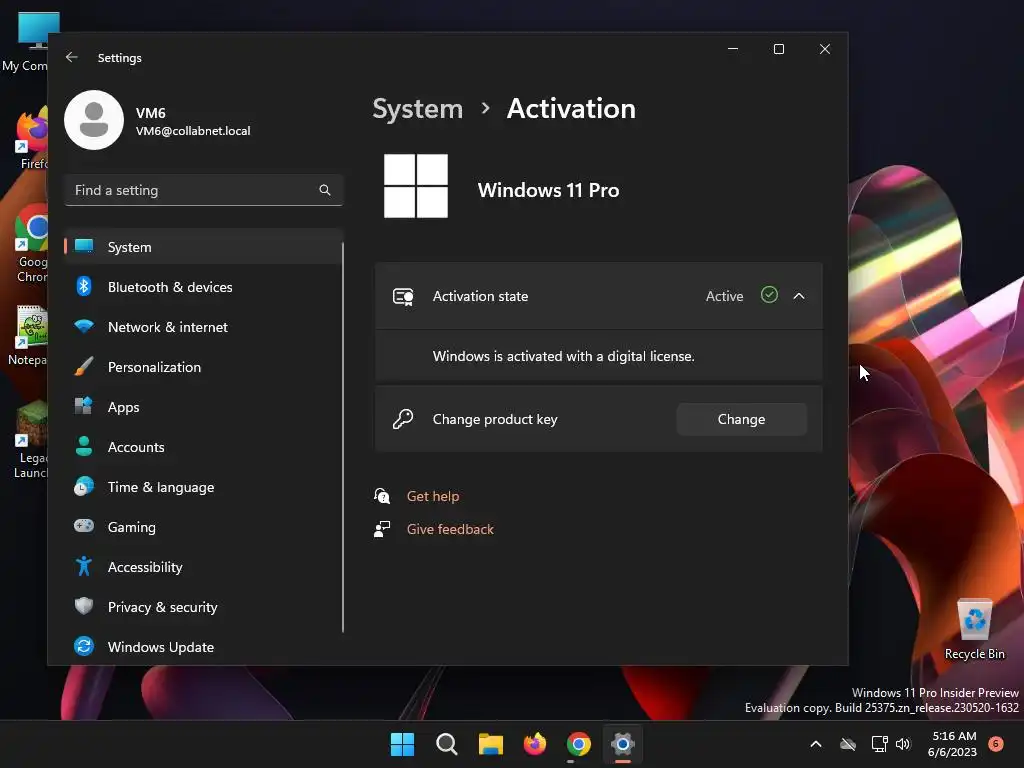This screenshot has width=1024, height=768.
Task: Open the taskbar clock and date
Action: point(953,744)
